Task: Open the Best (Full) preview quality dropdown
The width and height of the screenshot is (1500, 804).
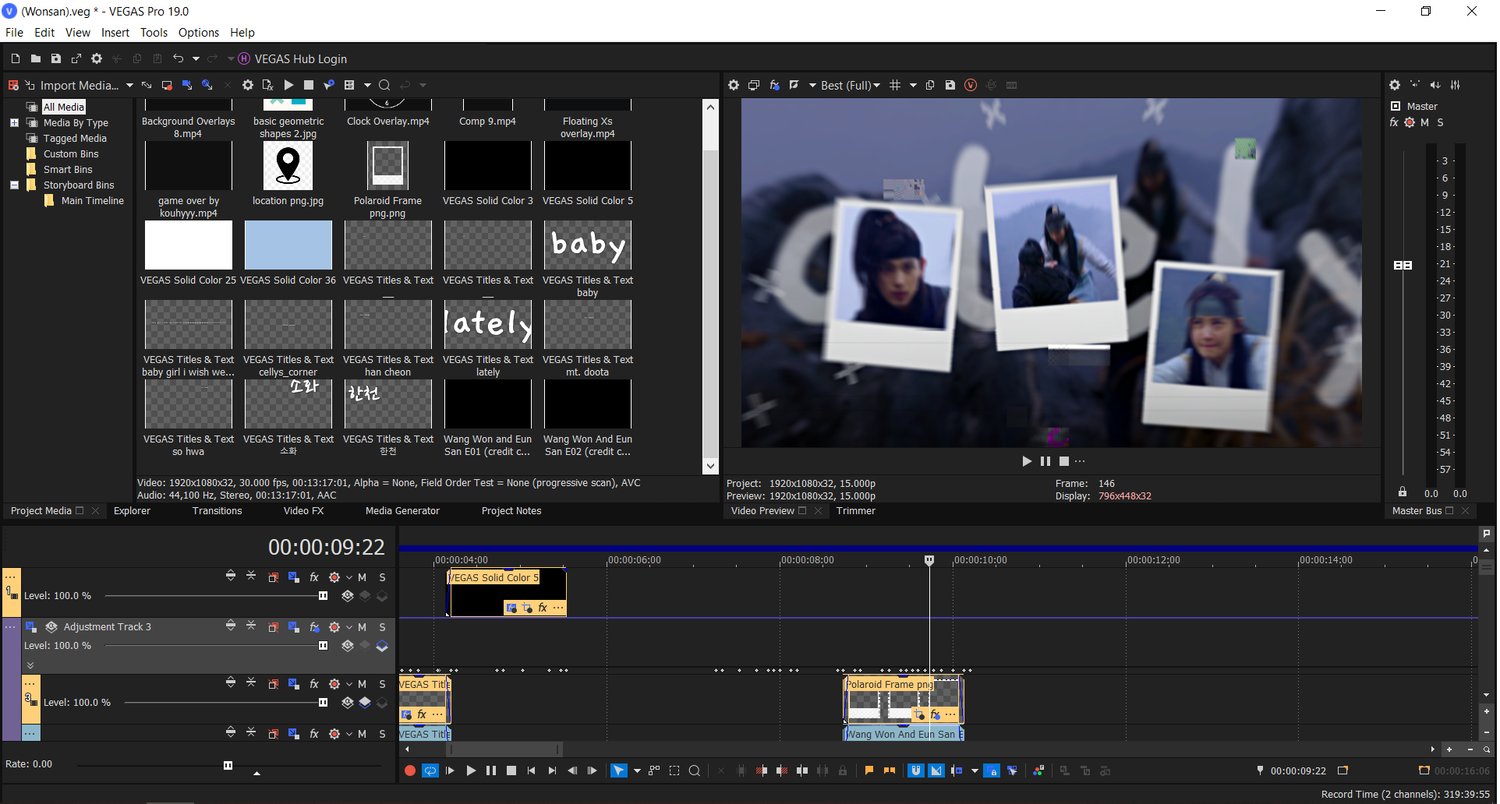Action: click(x=850, y=85)
